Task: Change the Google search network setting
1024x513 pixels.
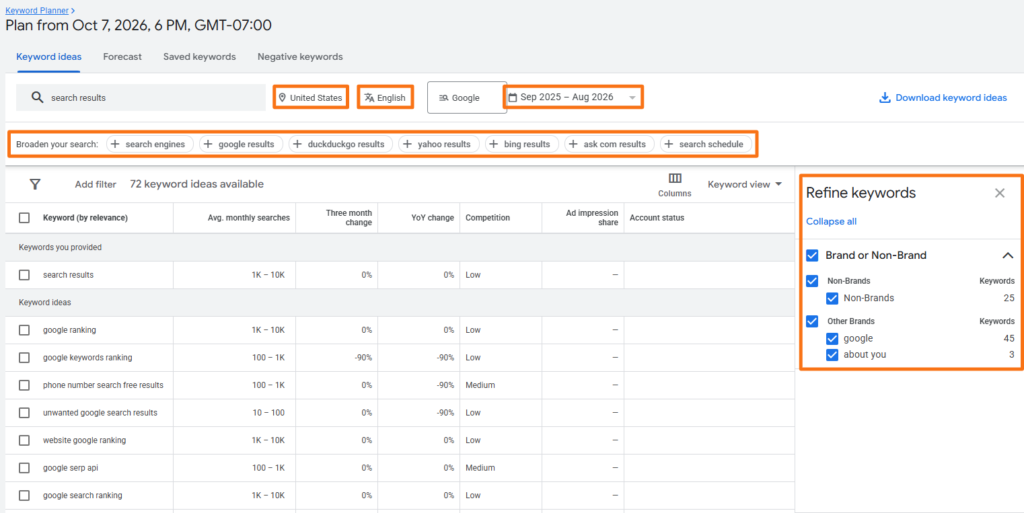Action: [x=466, y=98]
